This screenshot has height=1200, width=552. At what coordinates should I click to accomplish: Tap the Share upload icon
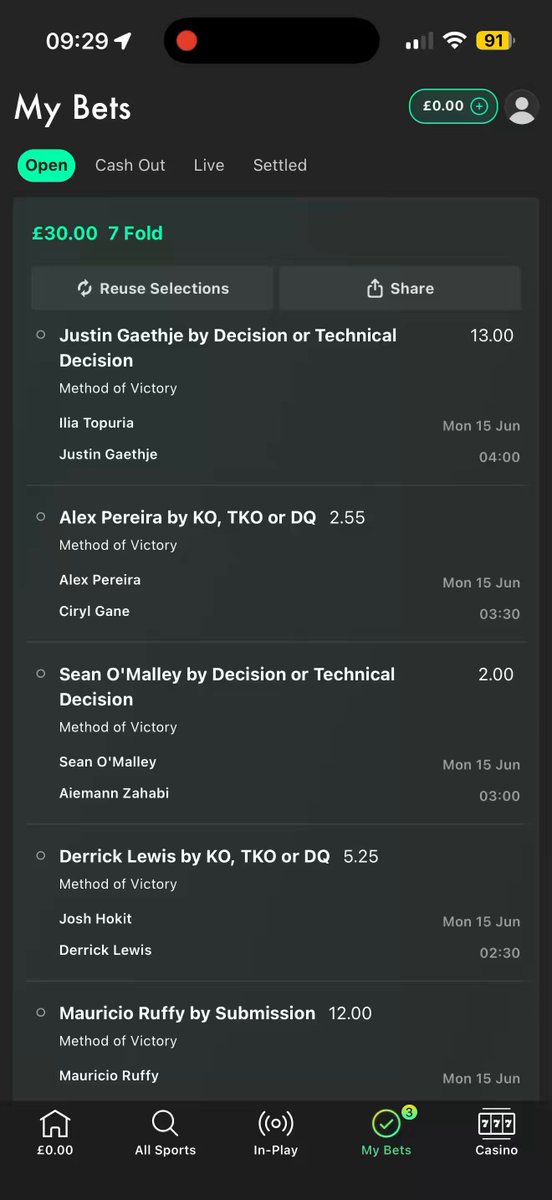(x=375, y=288)
